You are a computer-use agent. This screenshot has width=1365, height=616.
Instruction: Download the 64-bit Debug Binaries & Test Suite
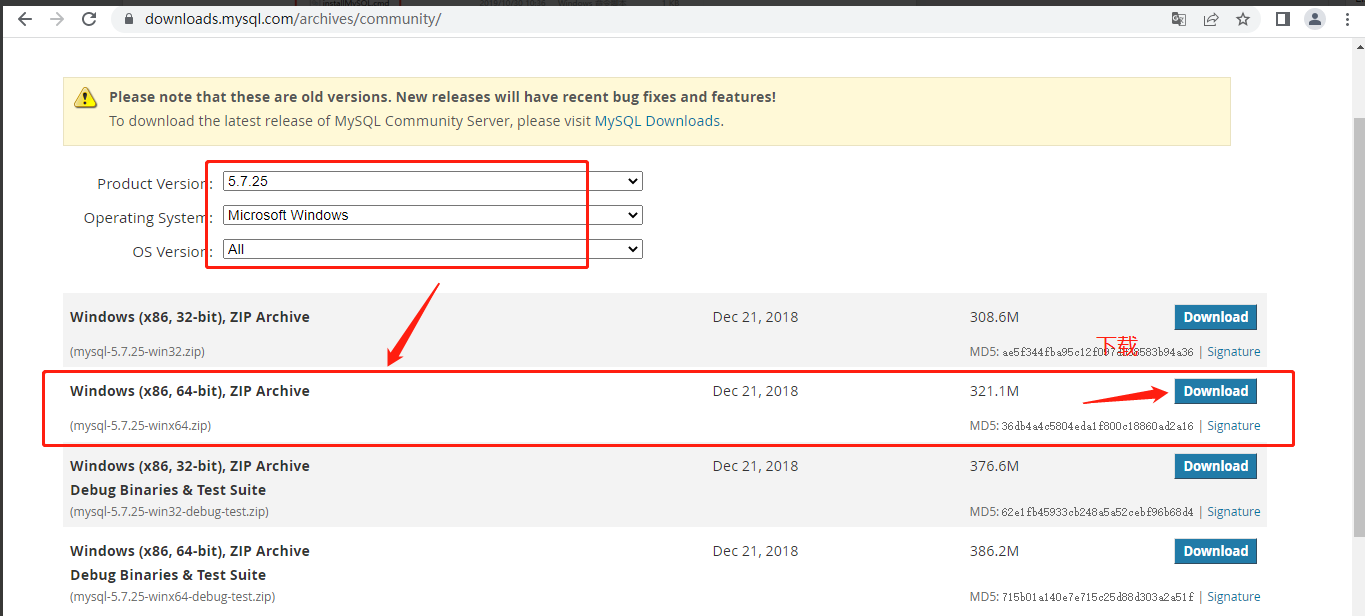point(1215,551)
